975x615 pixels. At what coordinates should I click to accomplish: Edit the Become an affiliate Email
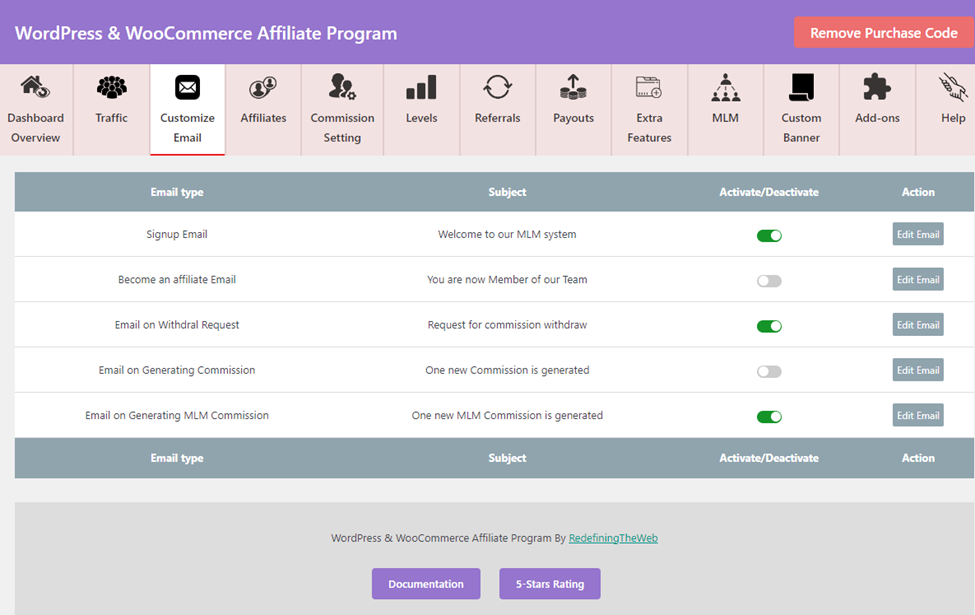tap(918, 280)
